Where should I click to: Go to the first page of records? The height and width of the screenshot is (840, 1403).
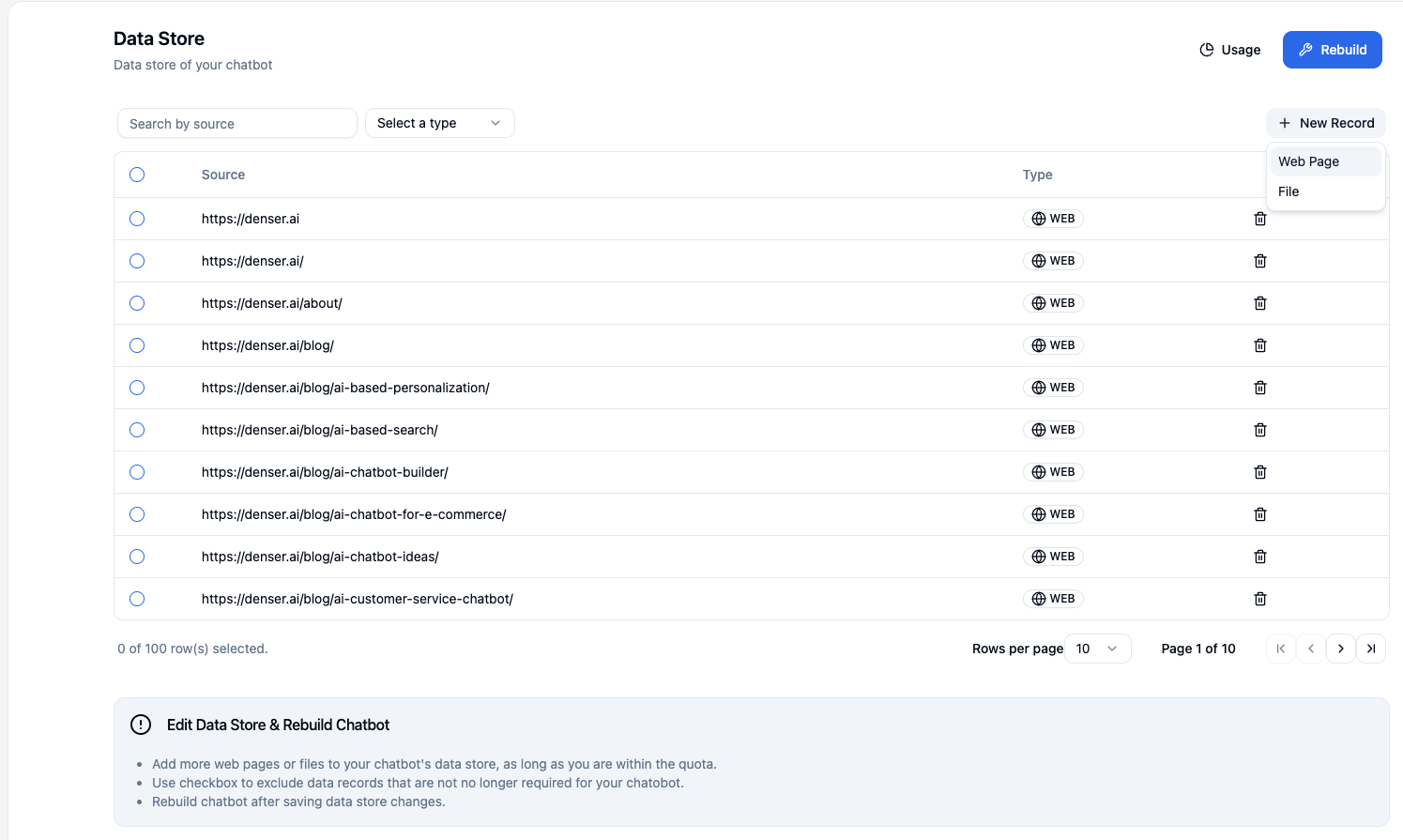tap(1281, 649)
